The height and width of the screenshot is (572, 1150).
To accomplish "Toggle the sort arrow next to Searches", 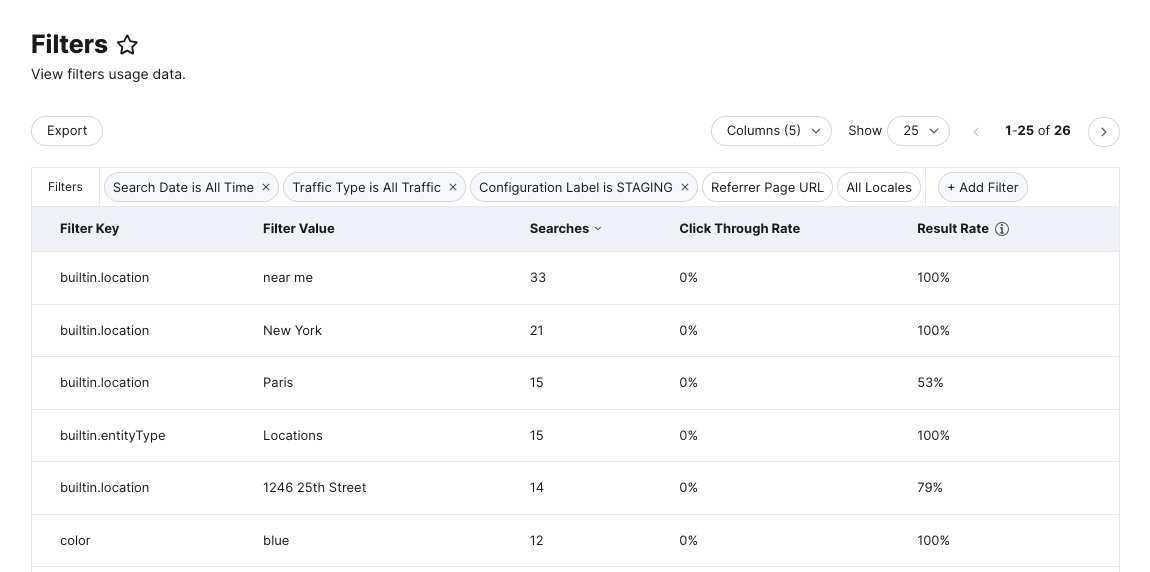I will 598,229.
